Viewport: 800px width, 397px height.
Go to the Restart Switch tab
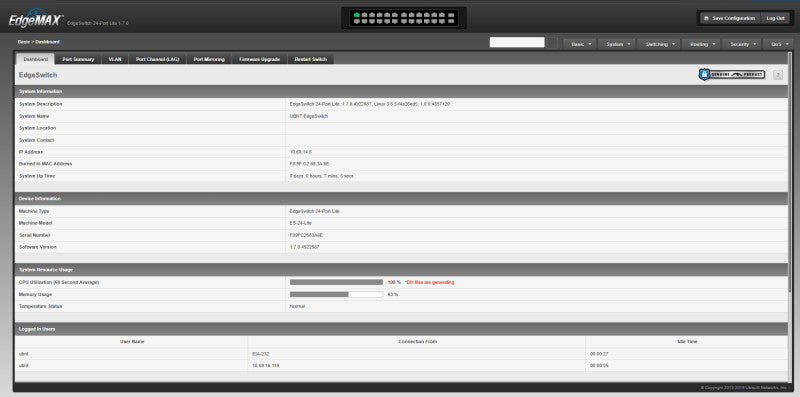click(311, 59)
